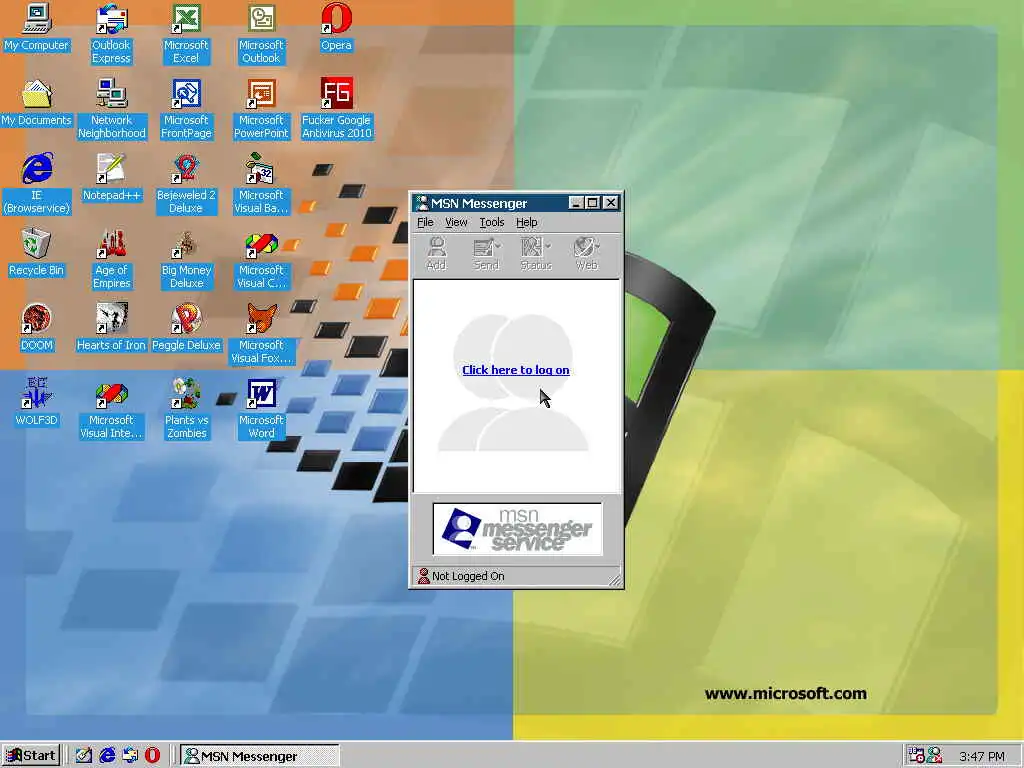The height and width of the screenshot is (768, 1024).
Task: Select the Microsoft PowerPoint shortcut
Action: tap(261, 109)
